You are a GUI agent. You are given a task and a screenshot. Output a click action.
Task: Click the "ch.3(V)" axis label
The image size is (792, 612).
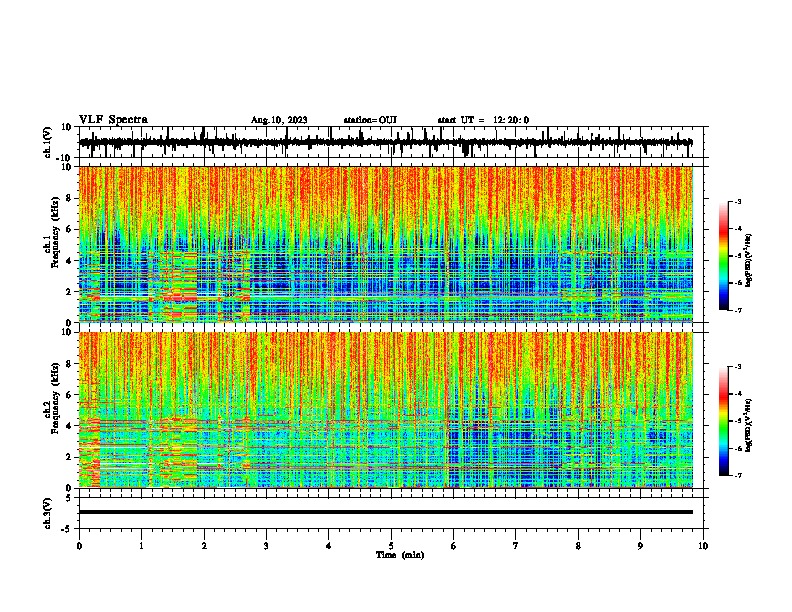click(48, 513)
